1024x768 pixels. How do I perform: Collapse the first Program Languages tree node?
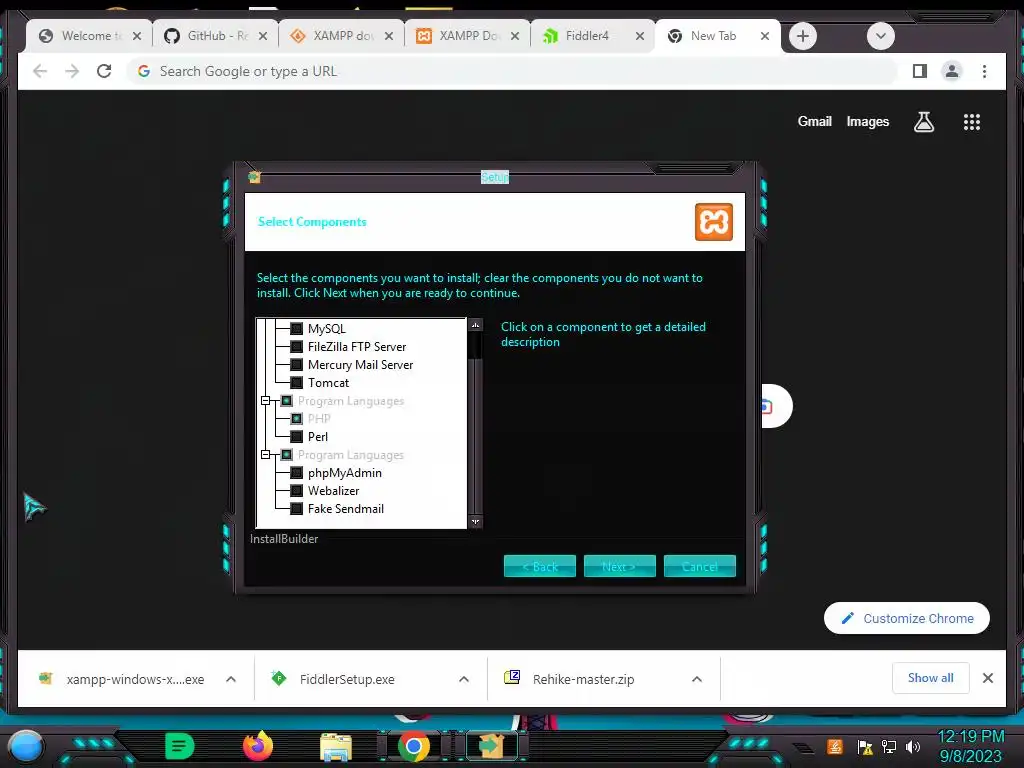pos(265,400)
